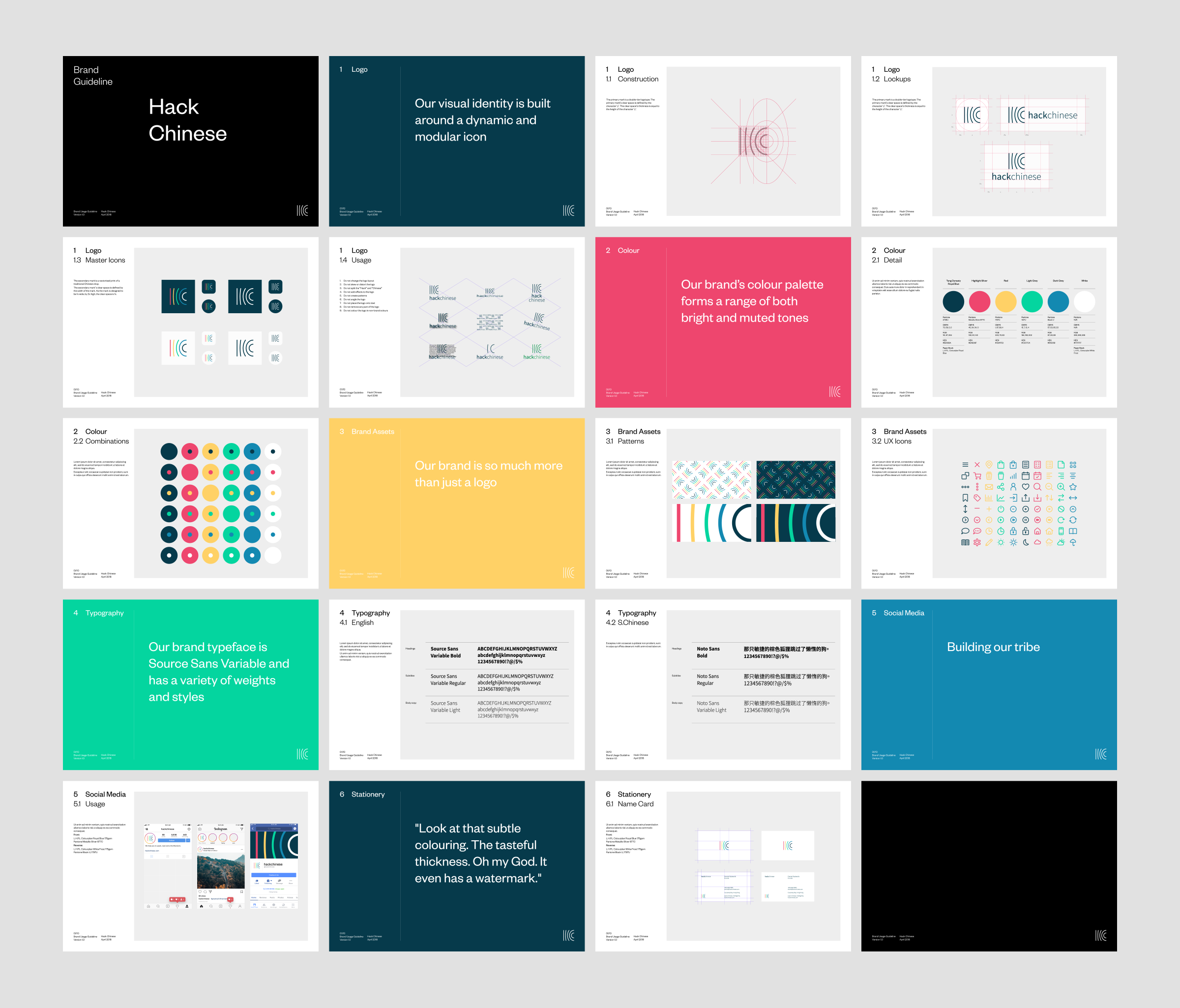
Task: Pick the yellow colour circle in Colour Detail
Action: pos(1006,301)
